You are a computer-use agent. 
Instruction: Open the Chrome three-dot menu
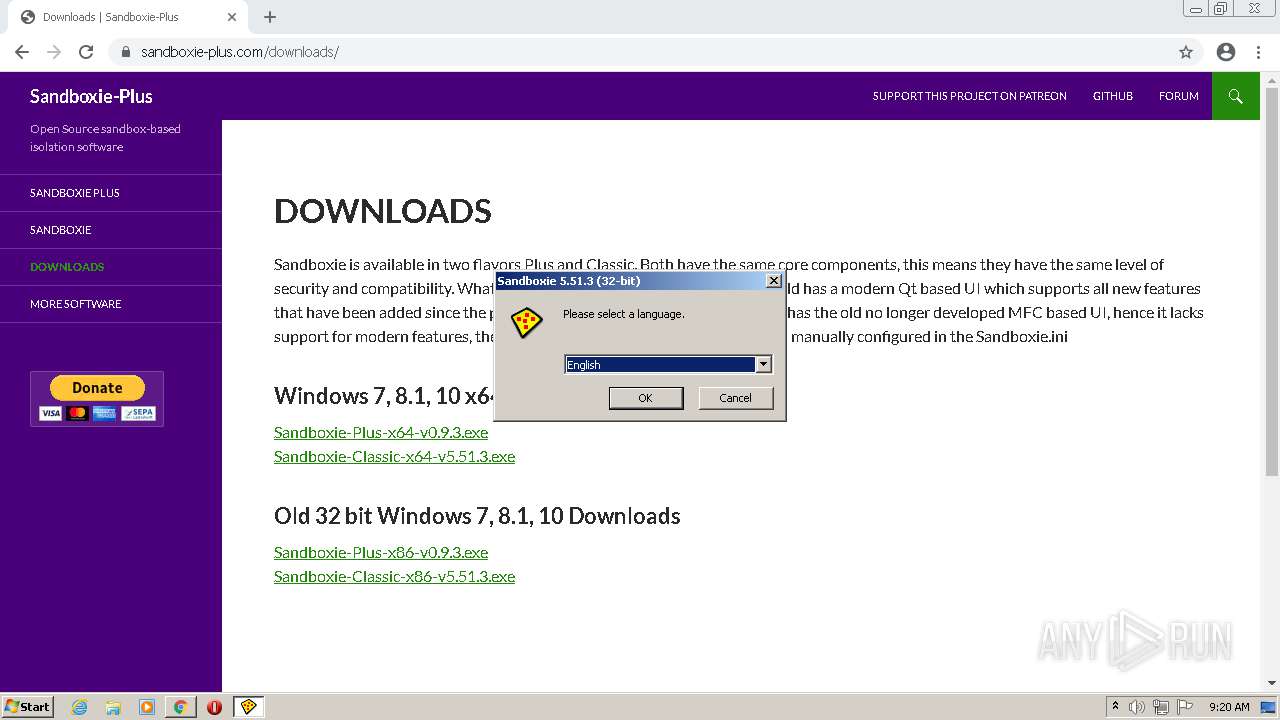click(1259, 52)
